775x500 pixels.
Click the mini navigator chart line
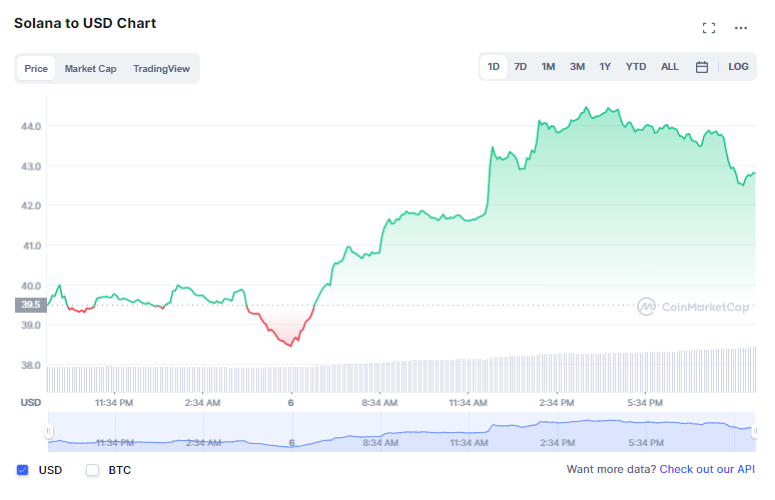pyautogui.click(x=401, y=433)
